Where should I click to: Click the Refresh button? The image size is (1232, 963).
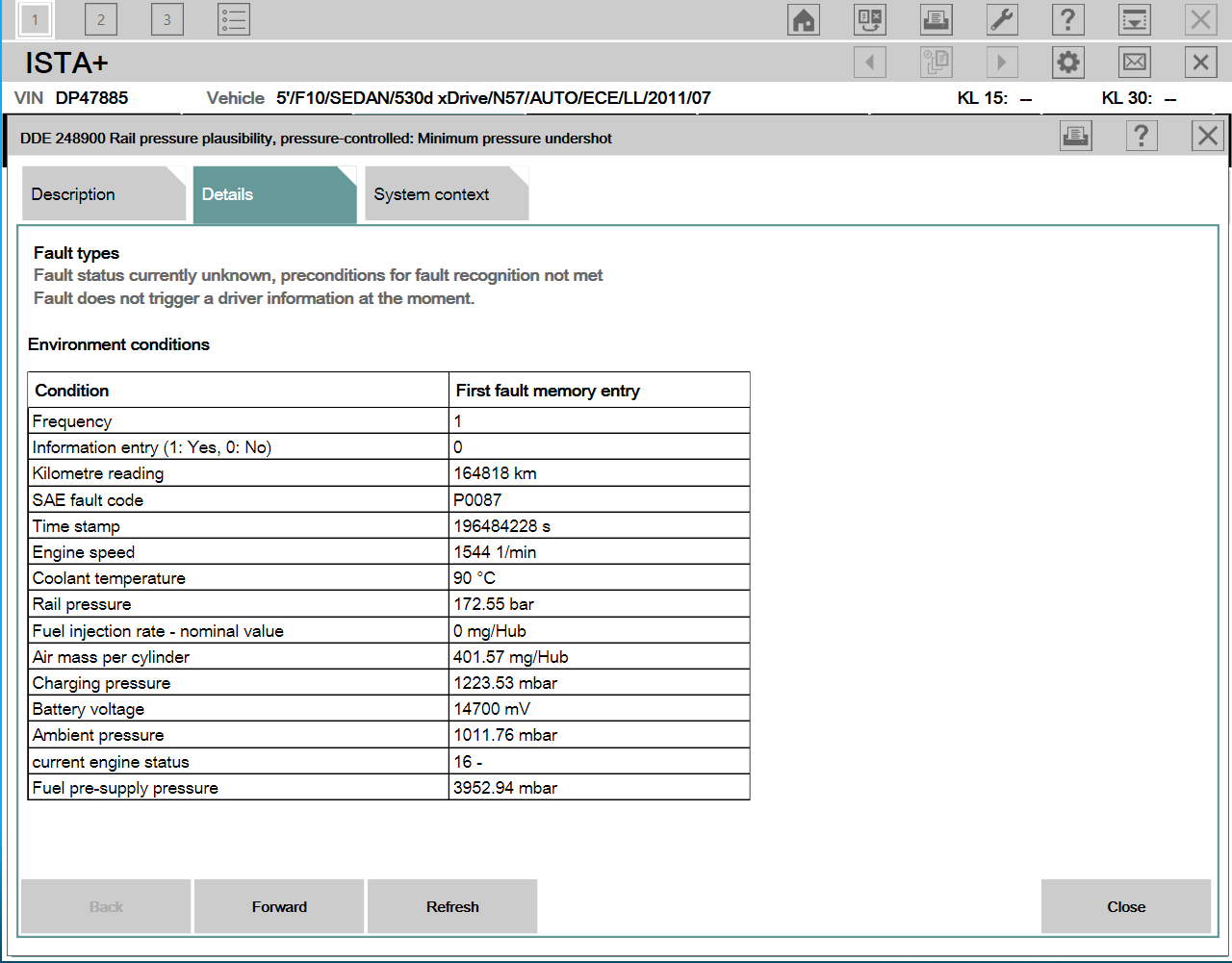pos(452,907)
